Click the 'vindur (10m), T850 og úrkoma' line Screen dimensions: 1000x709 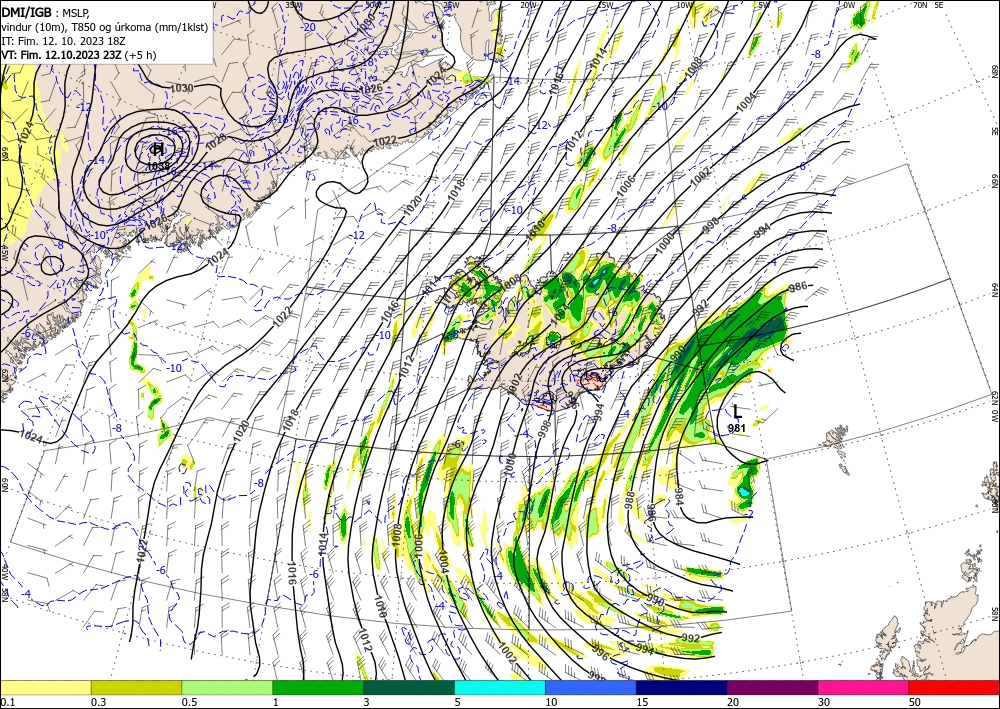(105, 27)
